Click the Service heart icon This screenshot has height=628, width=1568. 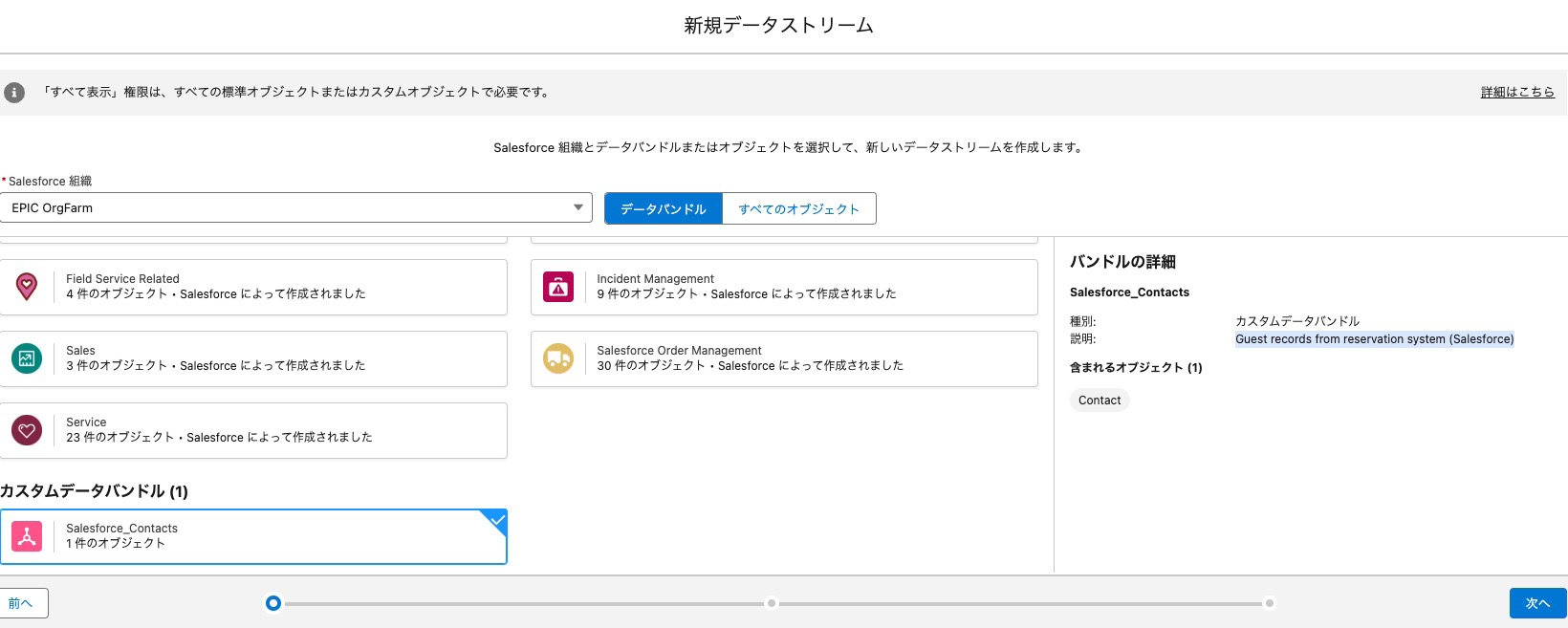(x=27, y=430)
